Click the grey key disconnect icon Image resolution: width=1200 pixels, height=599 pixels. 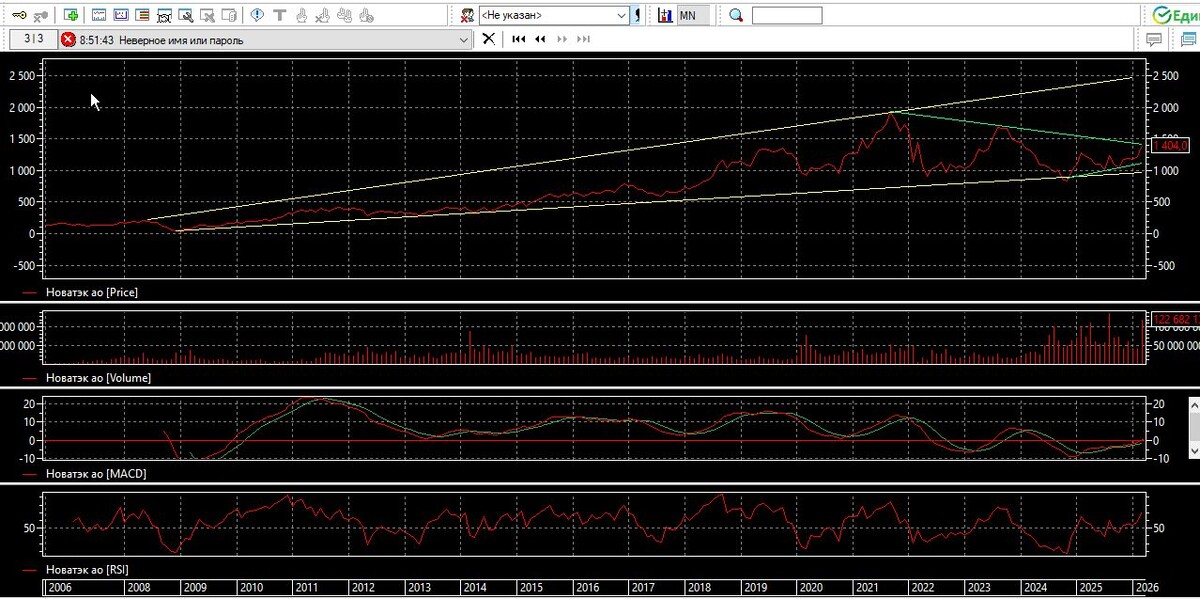43,15
